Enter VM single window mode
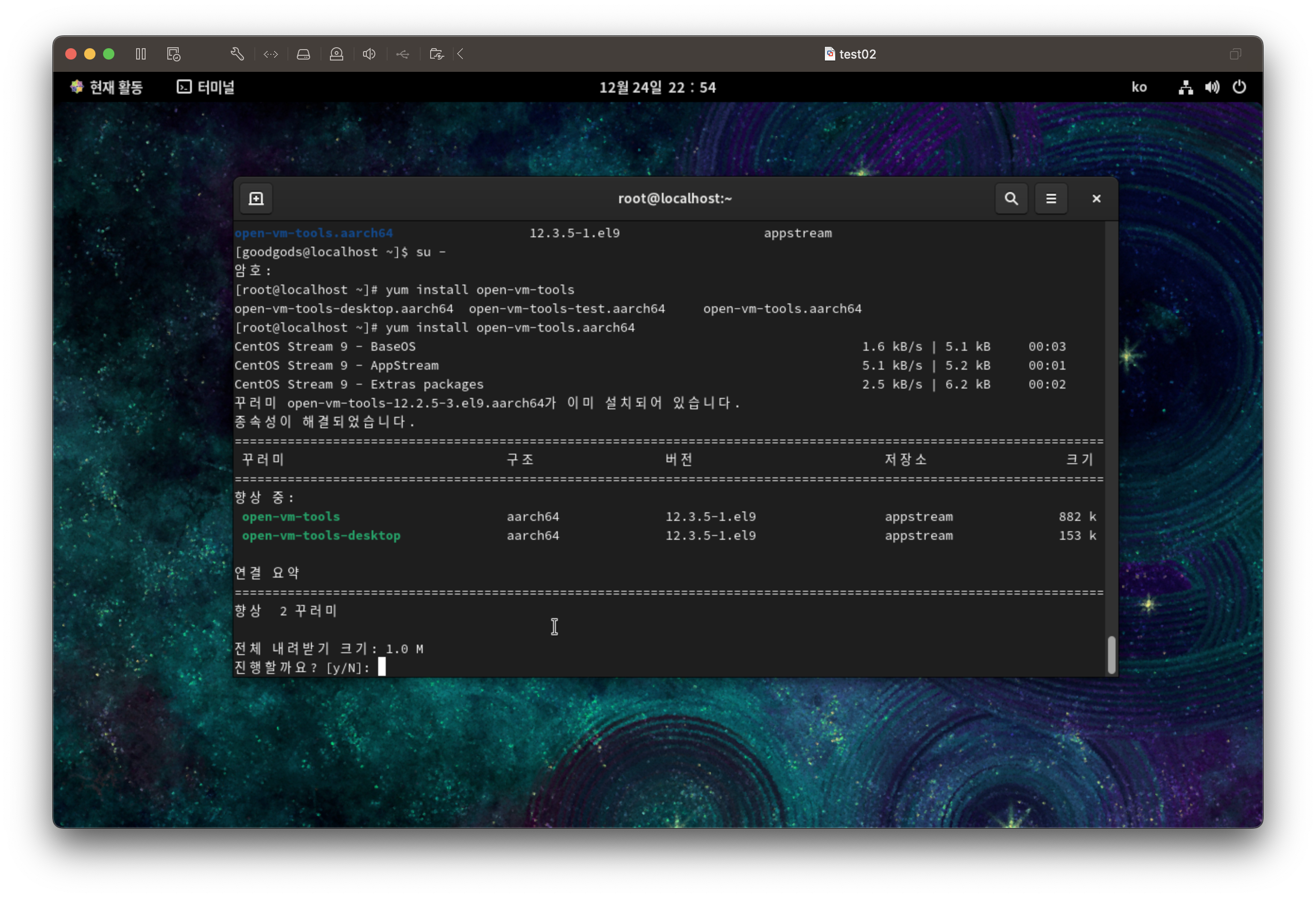 1235,54
